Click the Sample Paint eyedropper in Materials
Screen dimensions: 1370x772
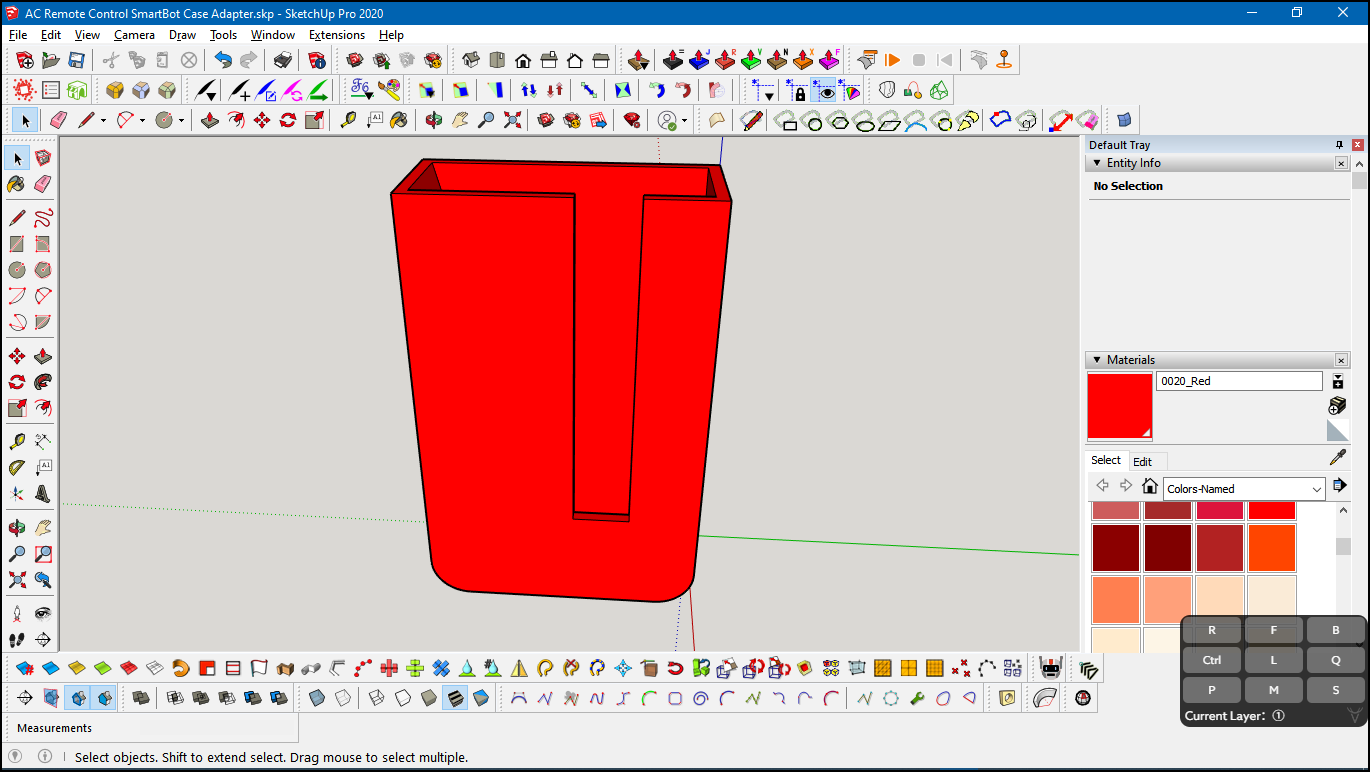pyautogui.click(x=1337, y=456)
